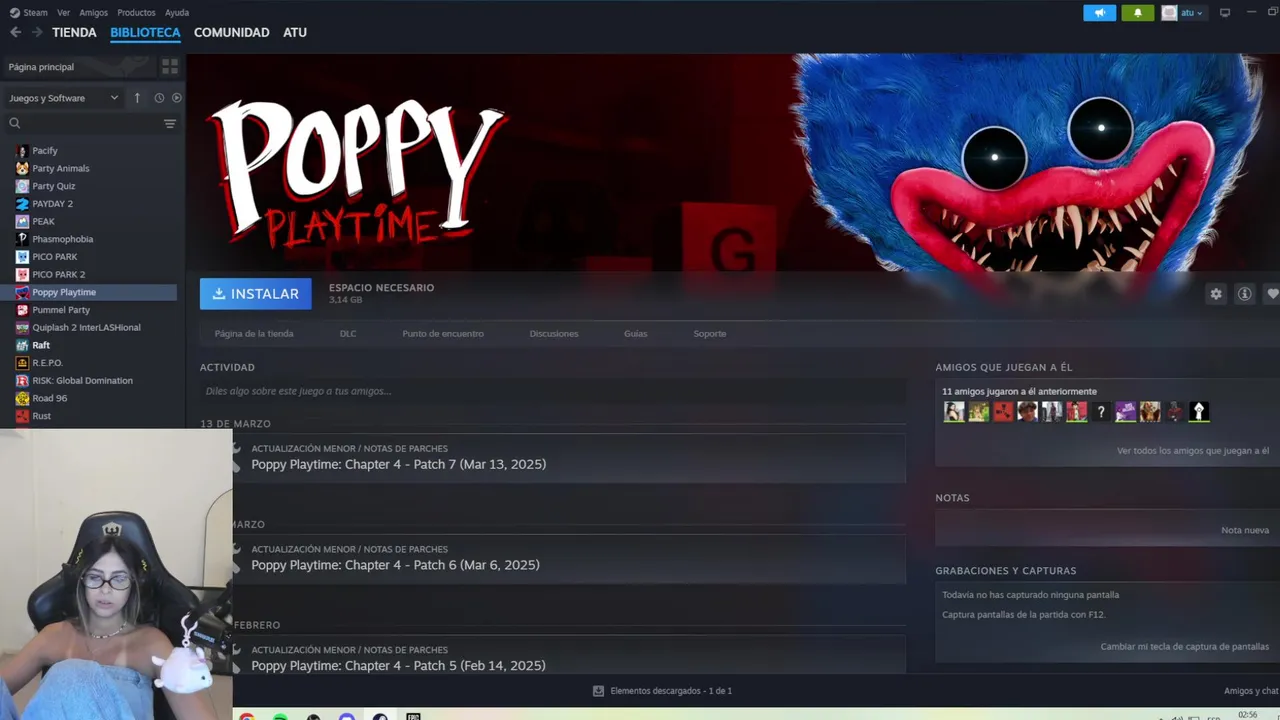Switch library to grid collections view
The image size is (1280, 720).
click(x=170, y=66)
